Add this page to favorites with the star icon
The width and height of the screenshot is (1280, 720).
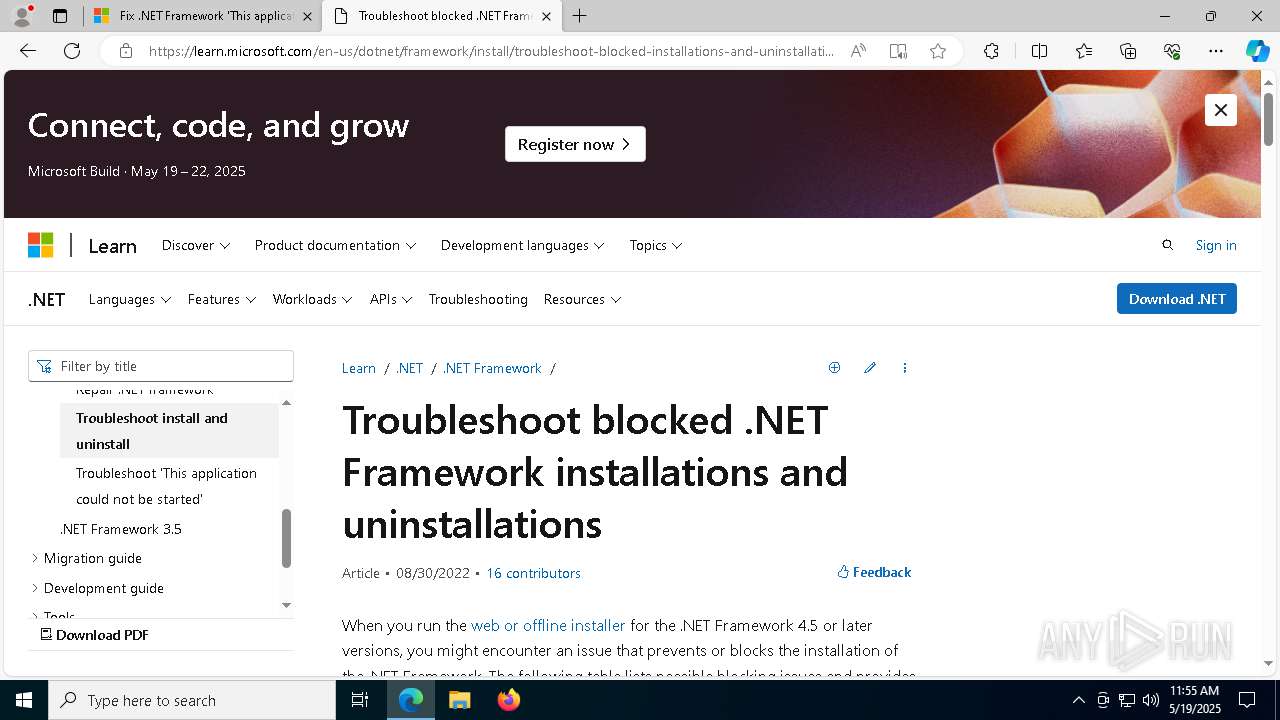click(938, 51)
